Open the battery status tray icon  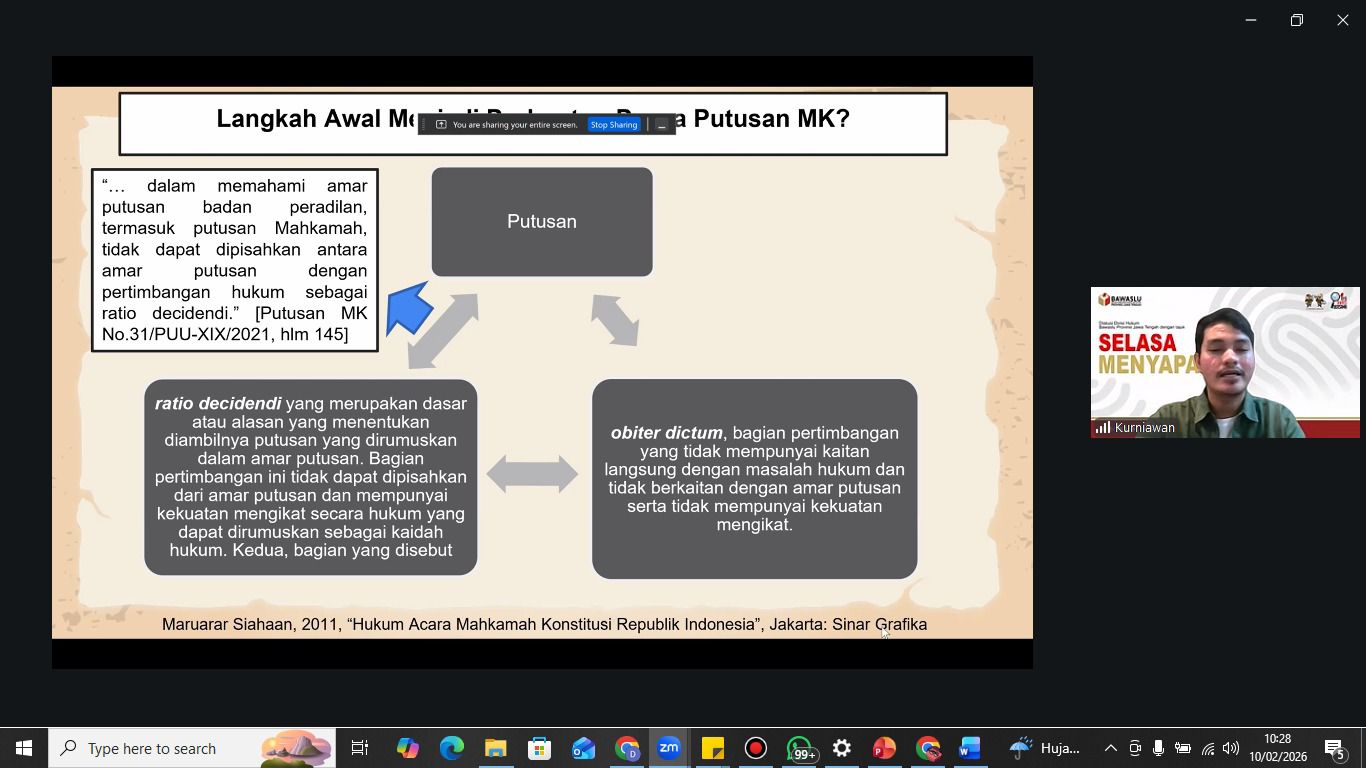tap(1183, 748)
